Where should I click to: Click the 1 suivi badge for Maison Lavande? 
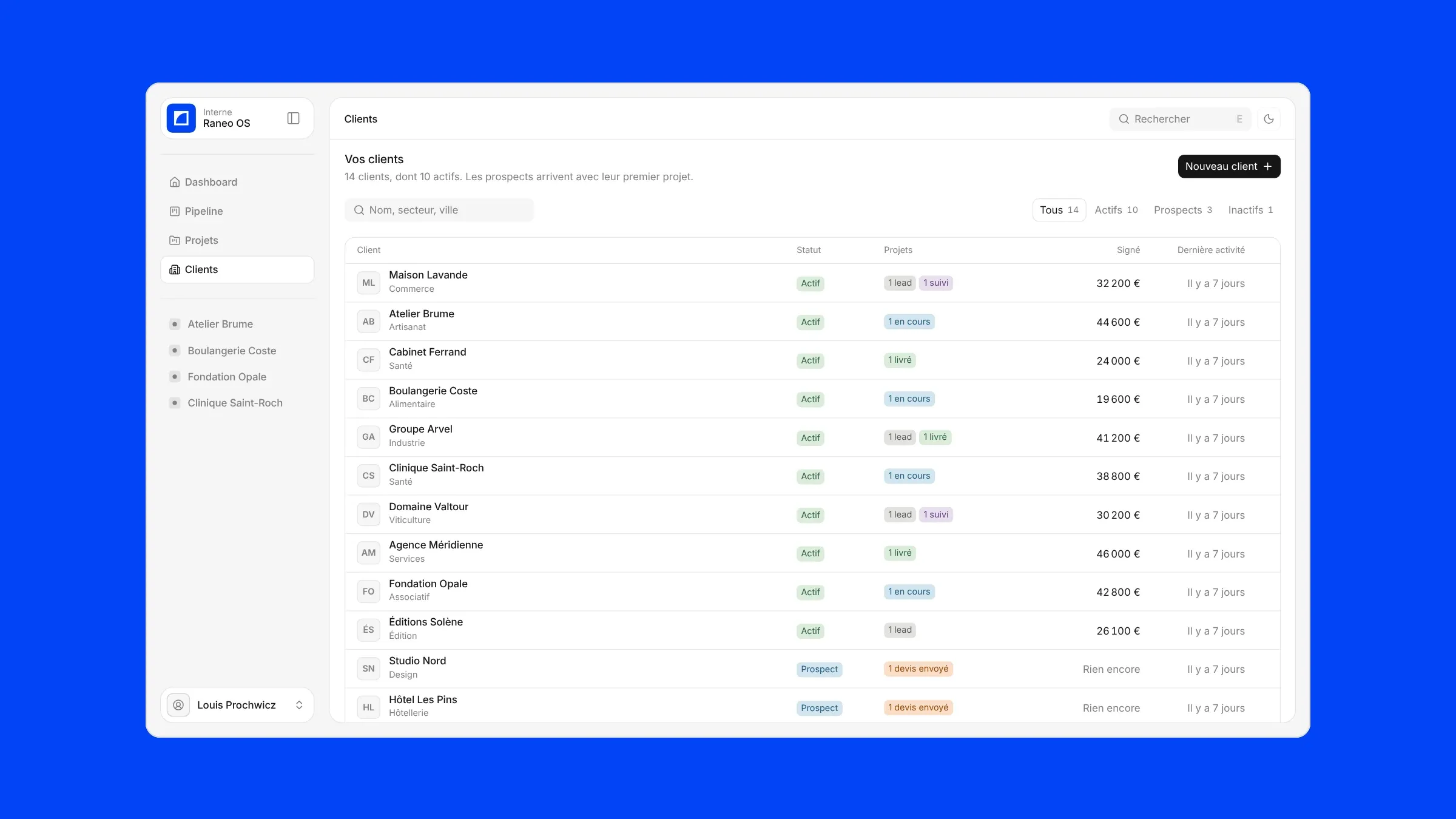(x=935, y=283)
